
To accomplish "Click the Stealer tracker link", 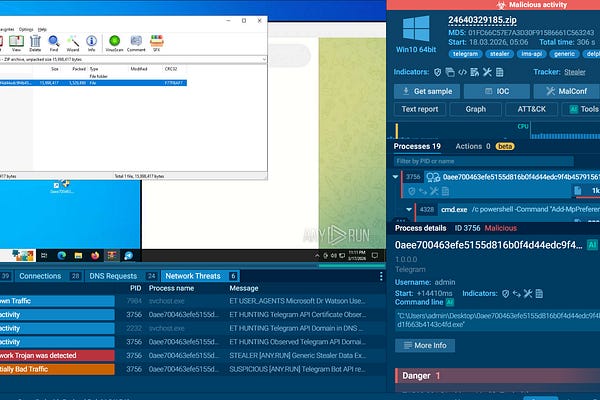I will pyautogui.click(x=575, y=72).
